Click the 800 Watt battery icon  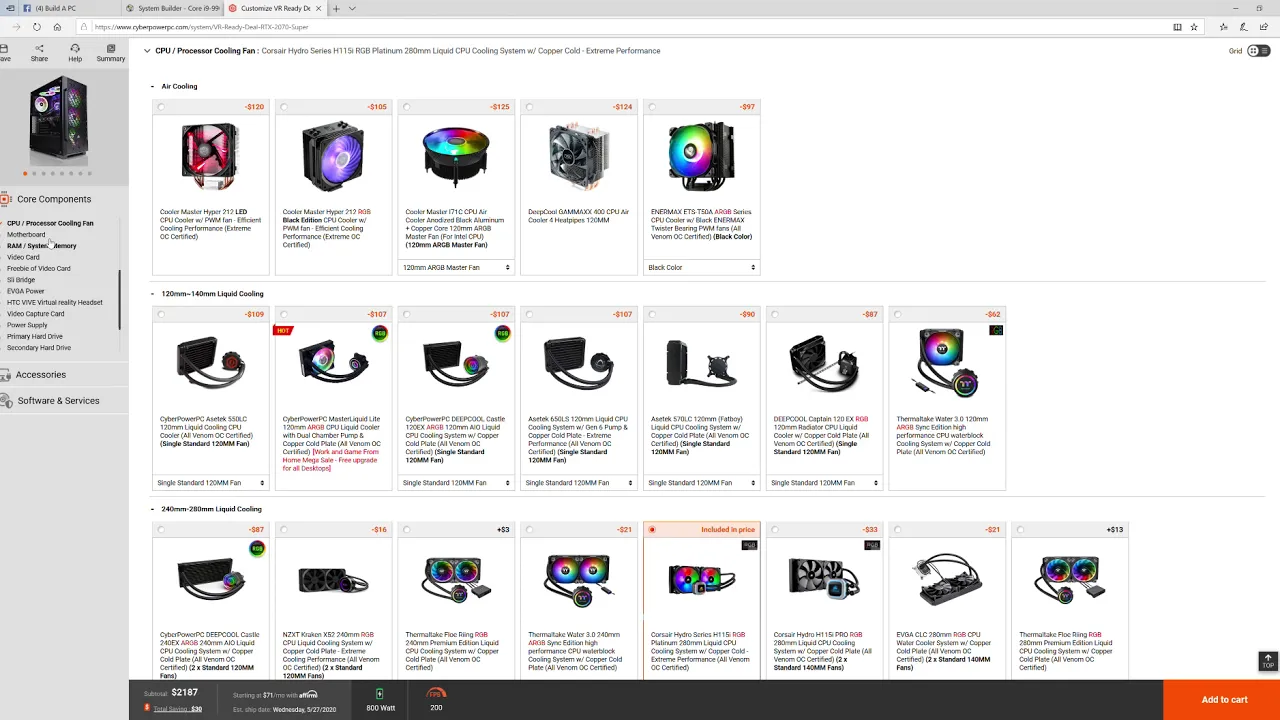point(379,694)
